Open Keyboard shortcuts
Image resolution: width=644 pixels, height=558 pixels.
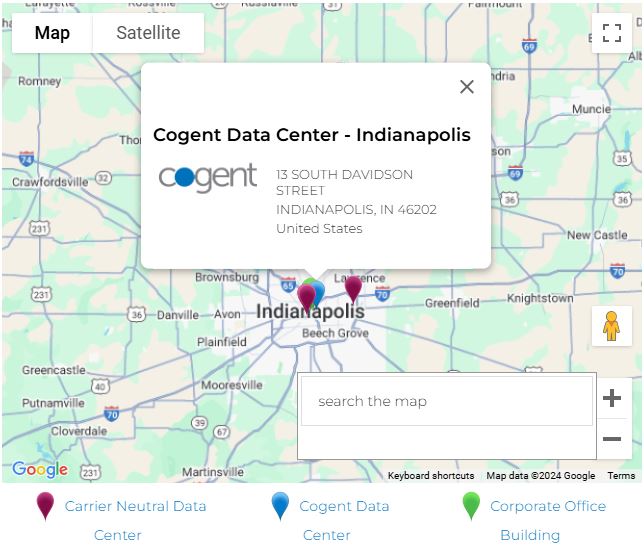pyautogui.click(x=431, y=476)
